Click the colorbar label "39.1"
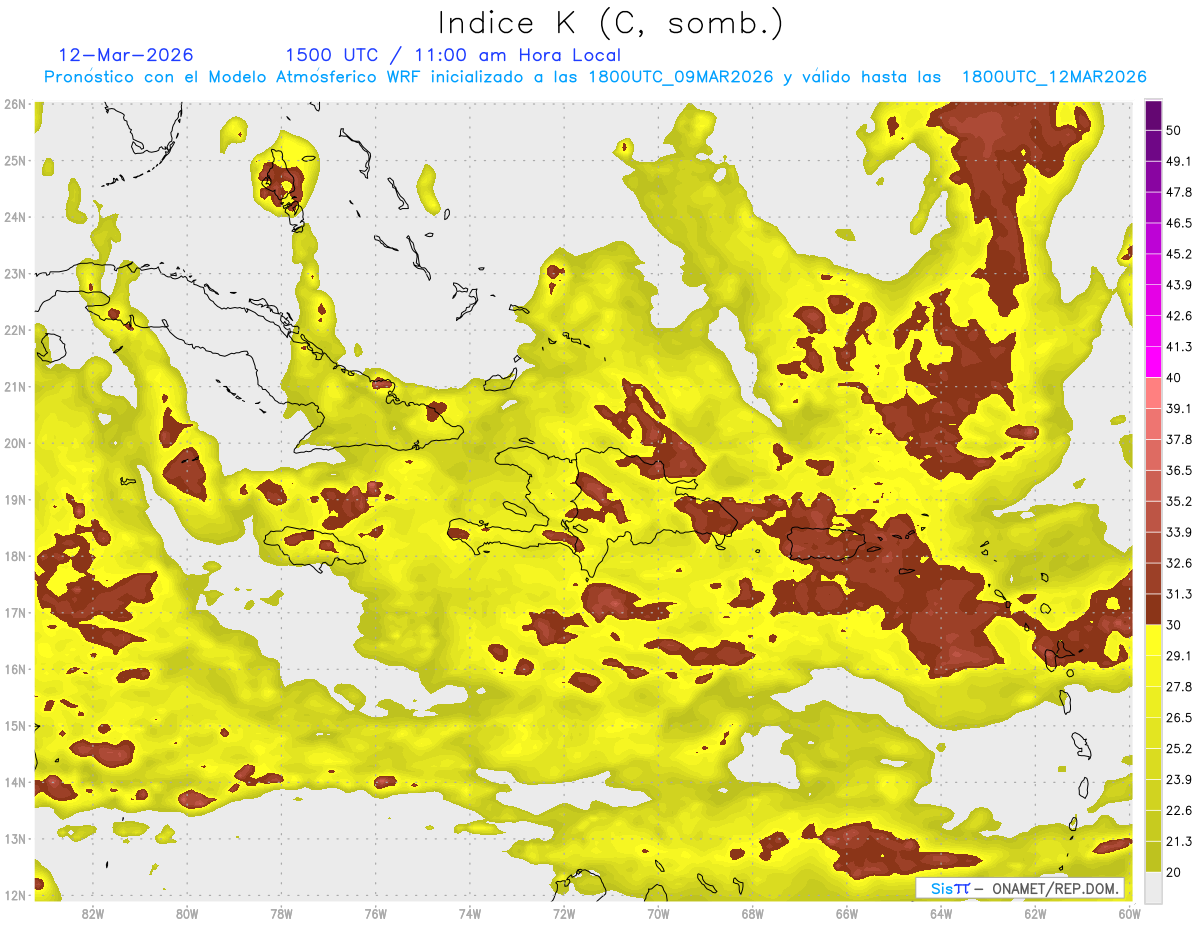This screenshot has width=1200, height=927. [1179, 408]
